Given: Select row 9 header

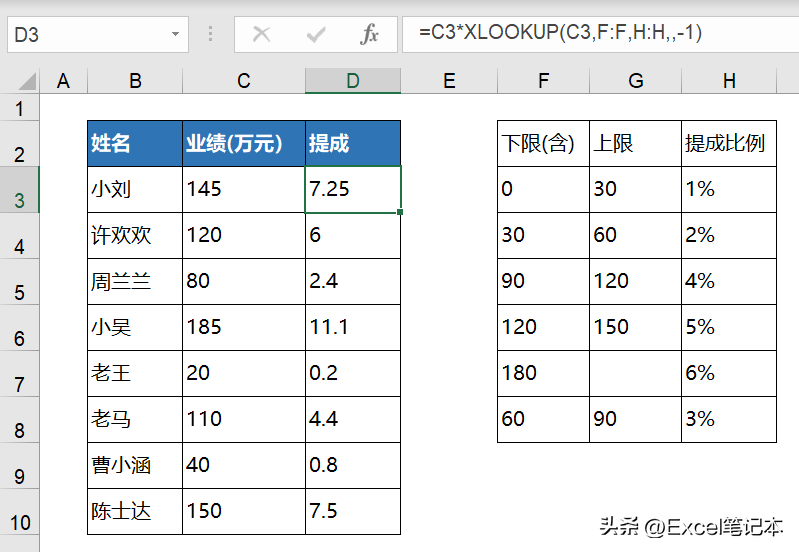Looking at the screenshot, I should point(19,466).
